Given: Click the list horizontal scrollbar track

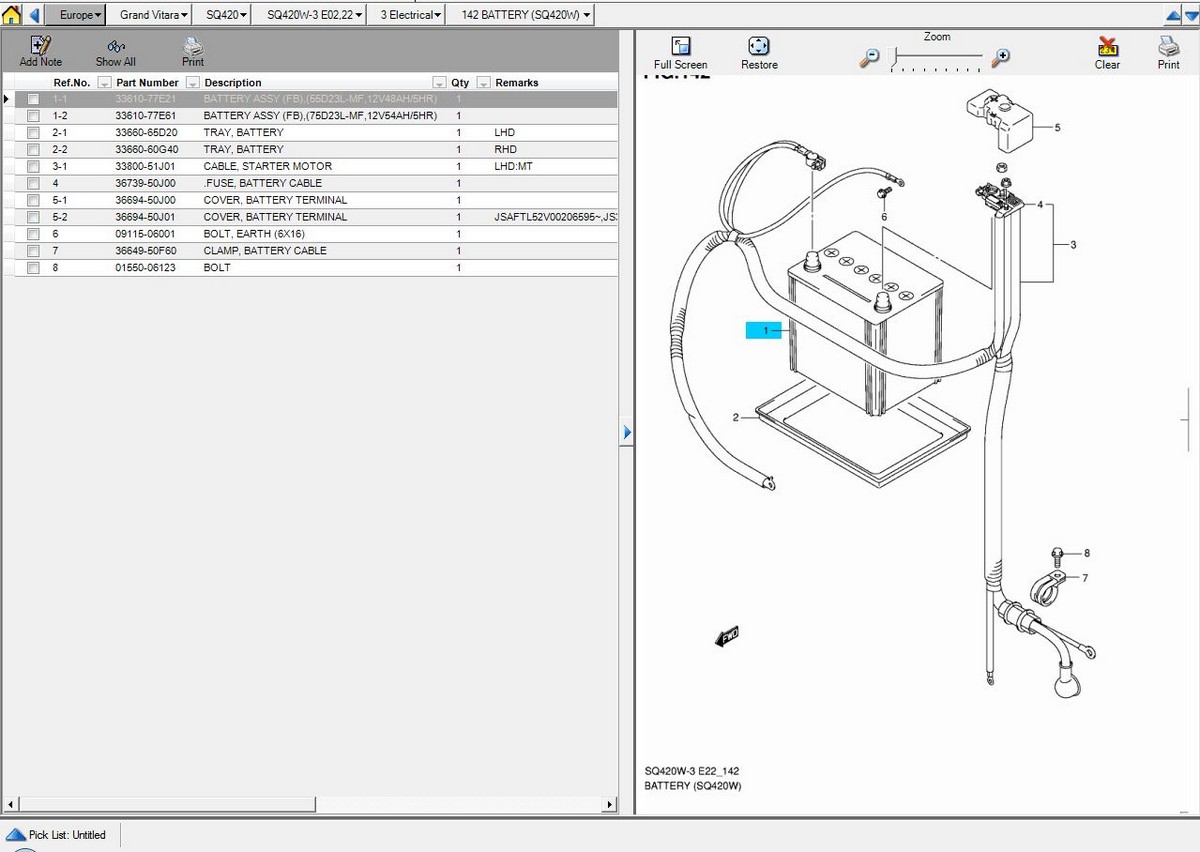Looking at the screenshot, I should pyautogui.click(x=460, y=804).
